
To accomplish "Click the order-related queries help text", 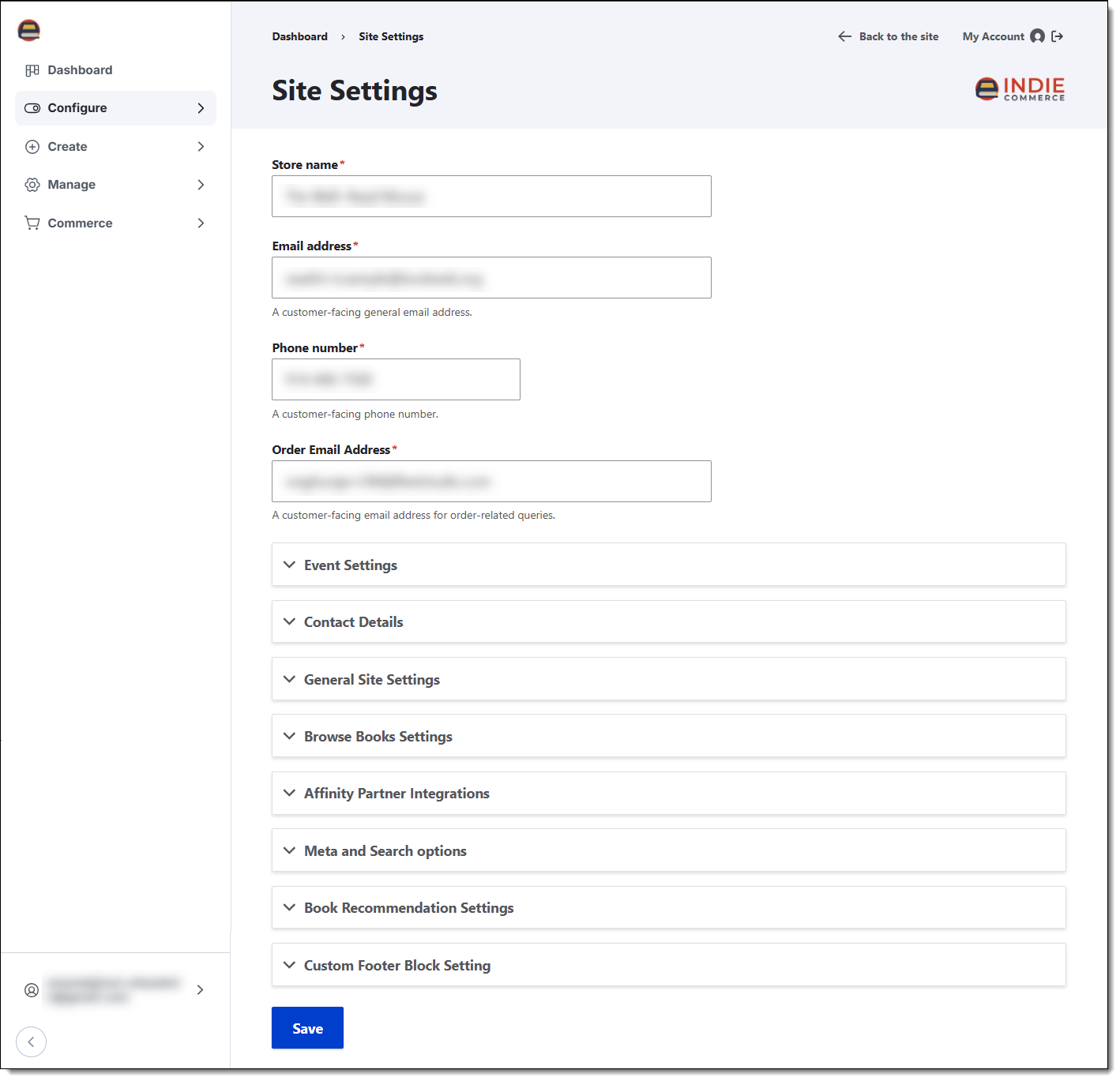I will (x=413, y=516).
